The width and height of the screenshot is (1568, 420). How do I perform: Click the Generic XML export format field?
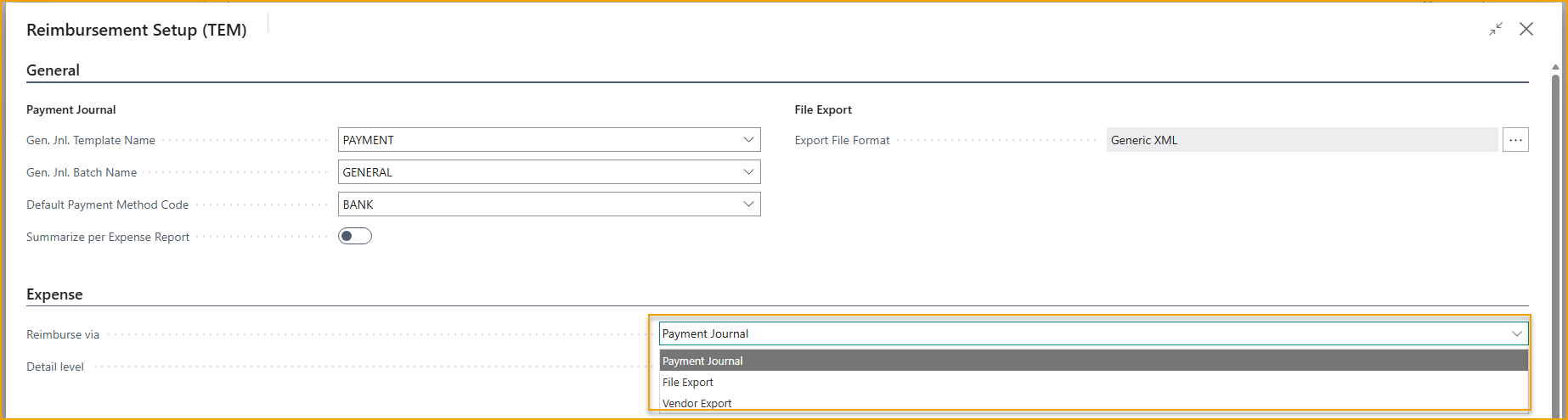(1300, 140)
